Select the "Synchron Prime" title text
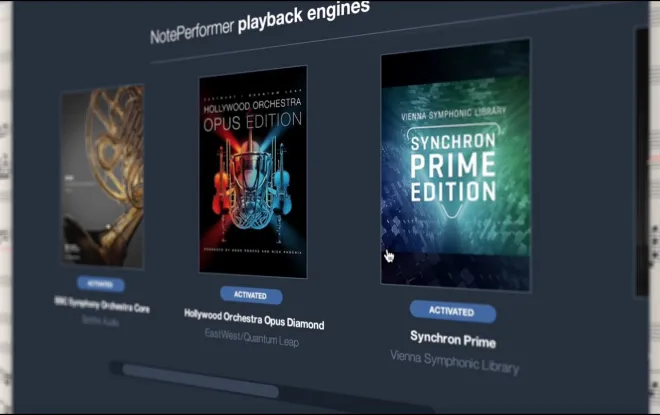This screenshot has width=660, height=415. (453, 339)
